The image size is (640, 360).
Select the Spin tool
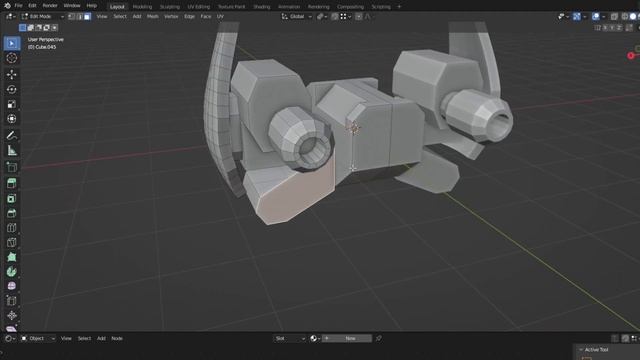pos(12,272)
